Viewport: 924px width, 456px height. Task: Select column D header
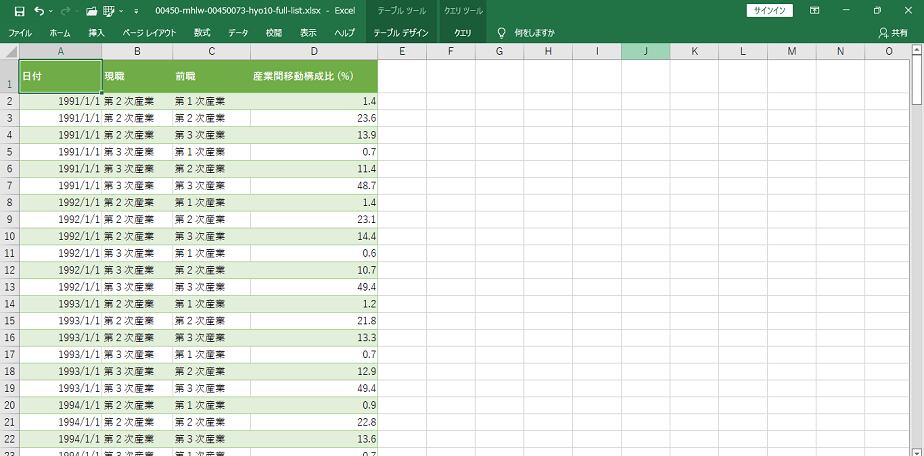click(x=314, y=51)
